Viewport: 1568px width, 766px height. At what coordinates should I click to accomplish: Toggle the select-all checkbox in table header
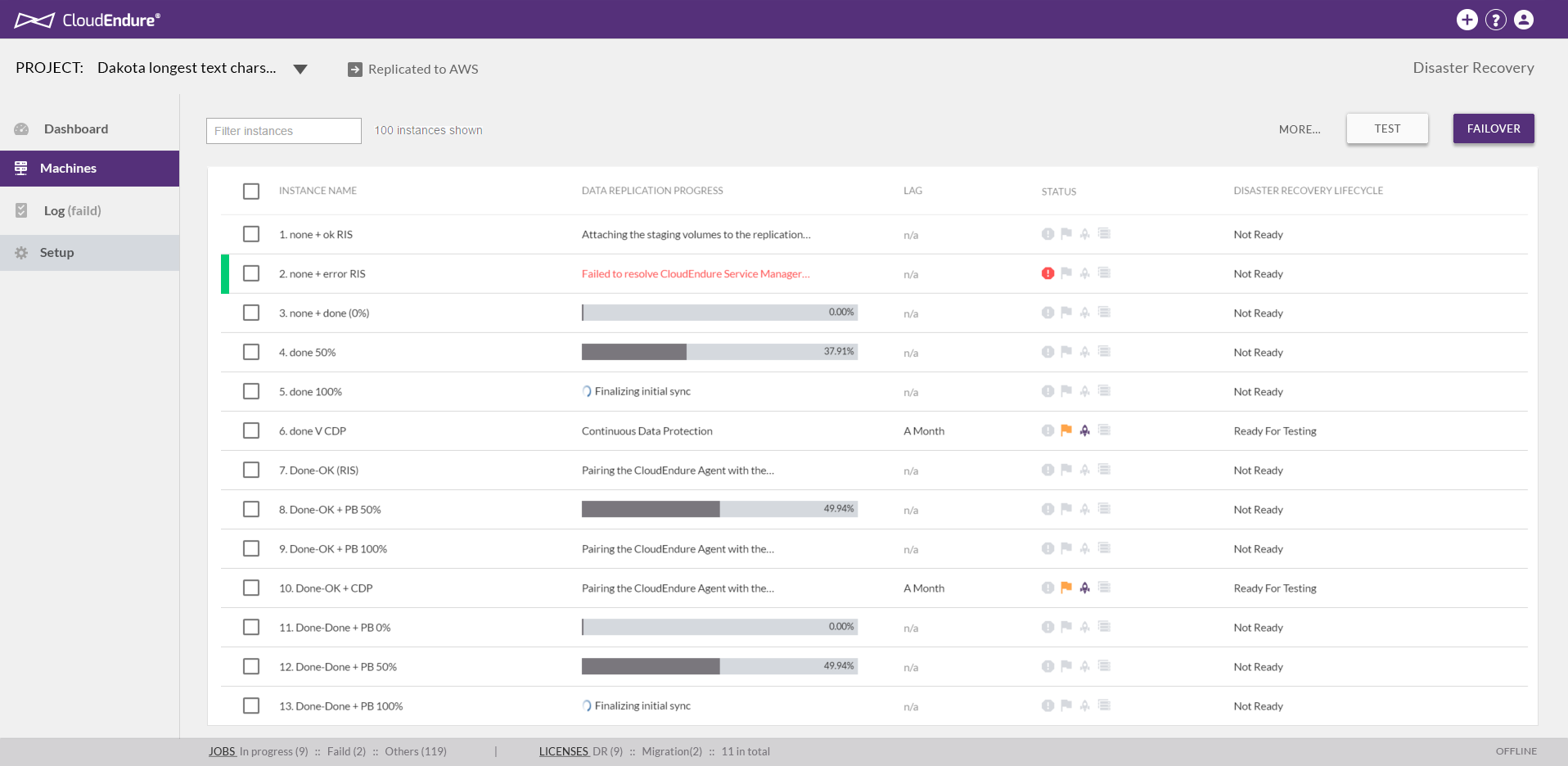coord(251,191)
